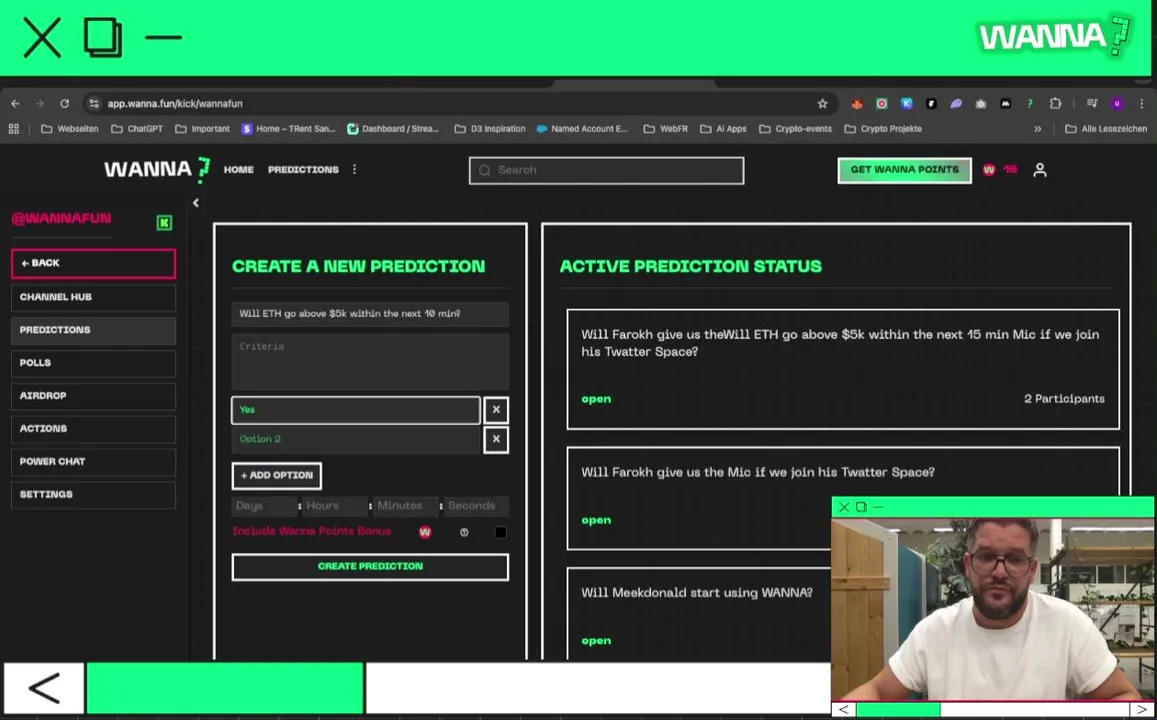
Task: Open site info icon in the address bar
Action: [x=94, y=104]
